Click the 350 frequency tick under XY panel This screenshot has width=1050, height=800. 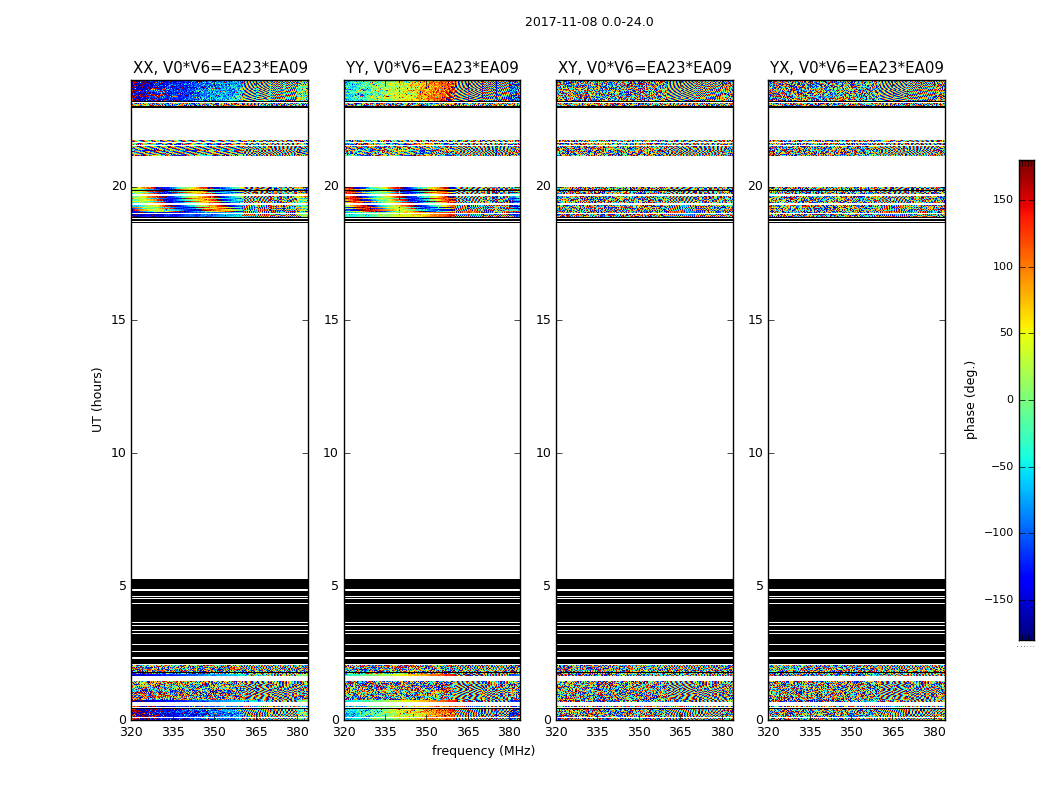click(639, 732)
